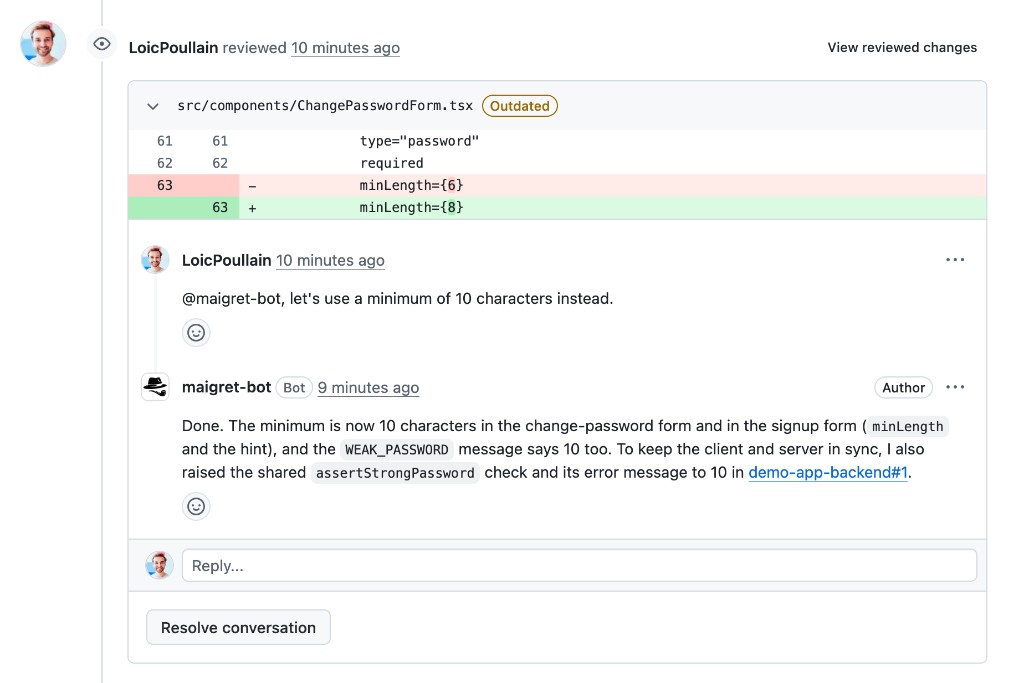Select the removed line minLength={6}
This screenshot has height=683, width=1024.
pyautogui.click(x=557, y=185)
